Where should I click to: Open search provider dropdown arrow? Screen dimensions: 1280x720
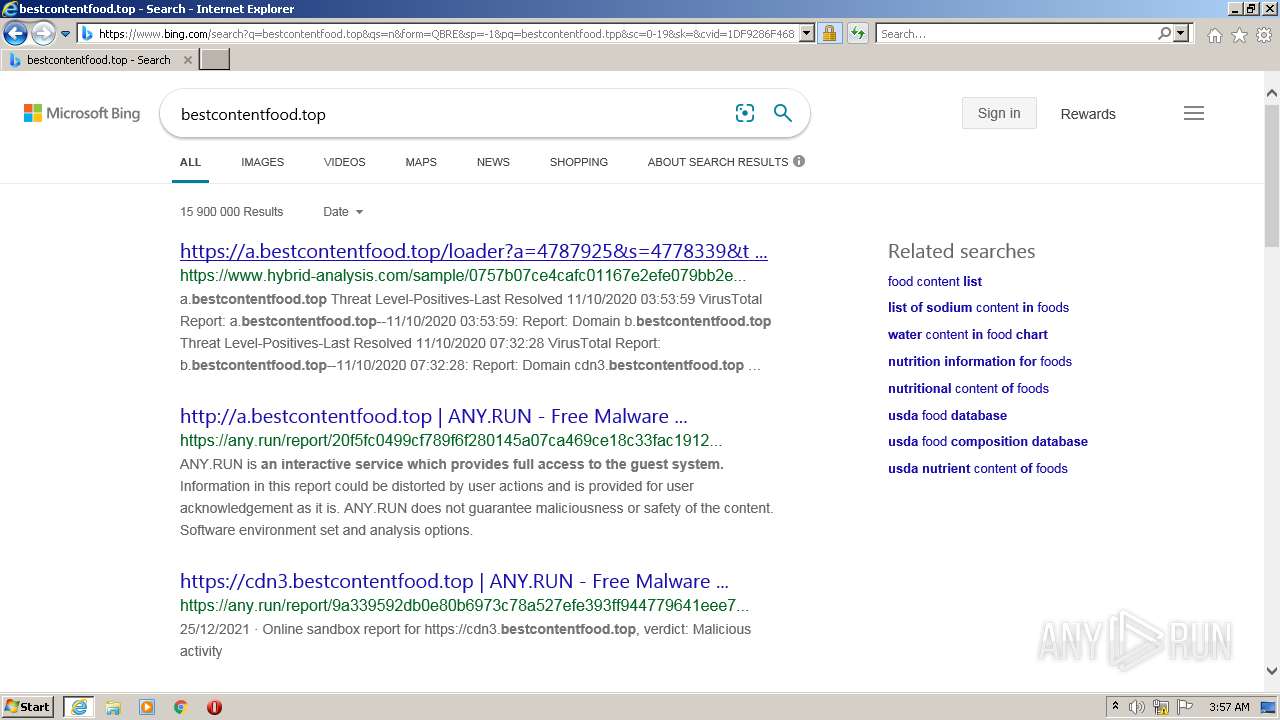(1181, 34)
